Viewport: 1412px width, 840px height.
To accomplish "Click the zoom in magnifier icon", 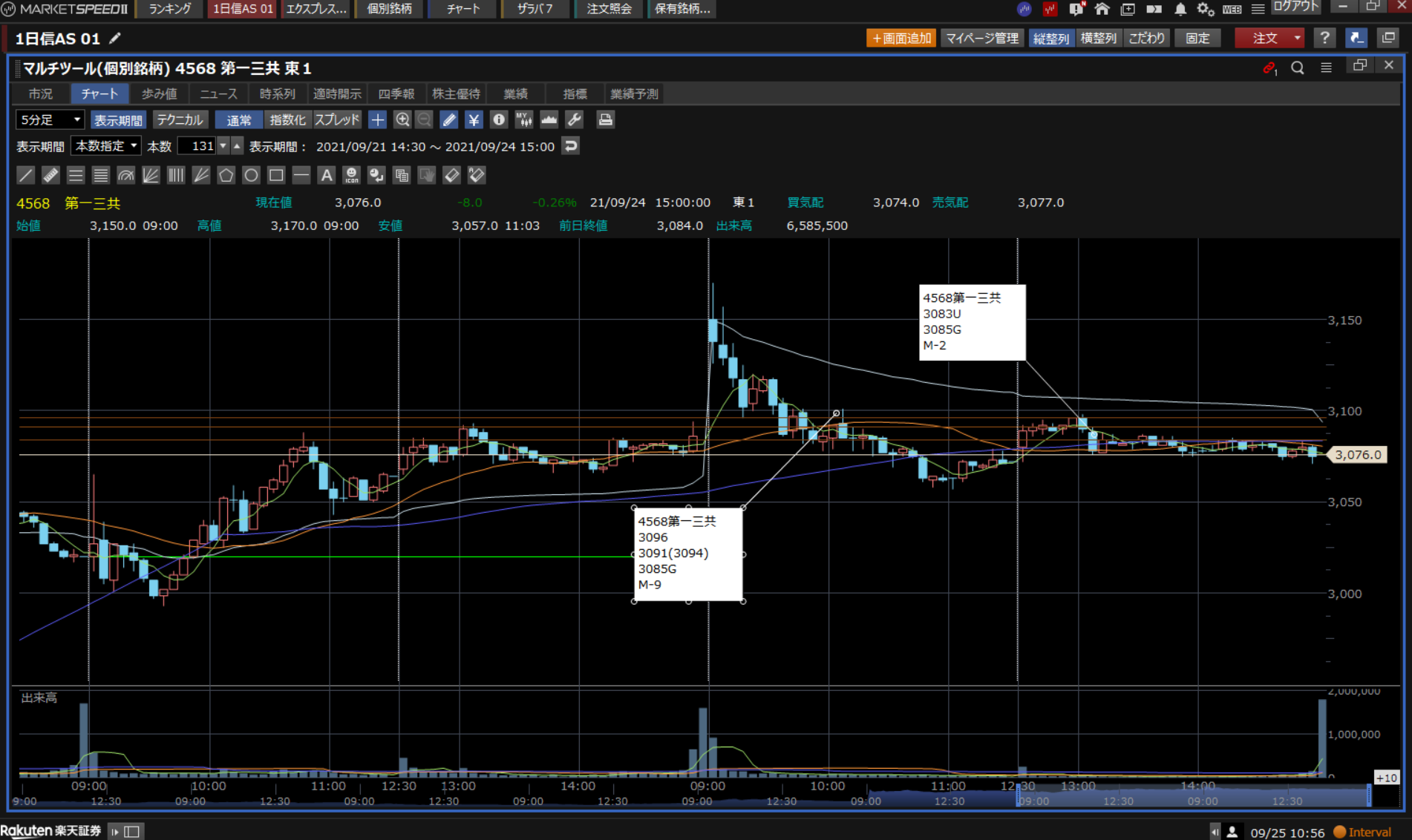I will pos(402,119).
